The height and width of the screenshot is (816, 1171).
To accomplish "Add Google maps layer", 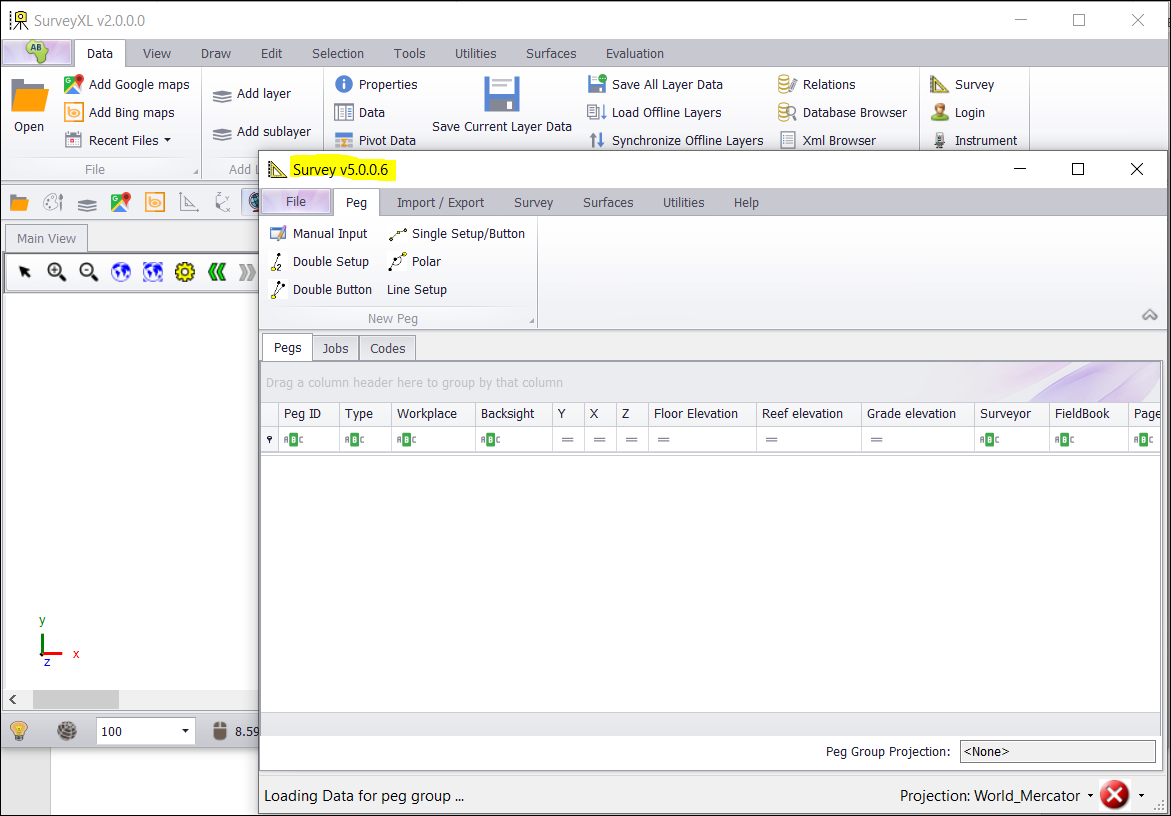I will [127, 85].
